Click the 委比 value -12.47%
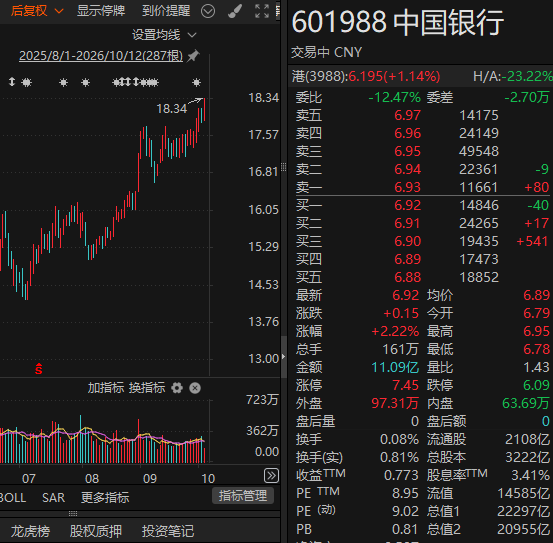553x543 pixels. pos(394,97)
